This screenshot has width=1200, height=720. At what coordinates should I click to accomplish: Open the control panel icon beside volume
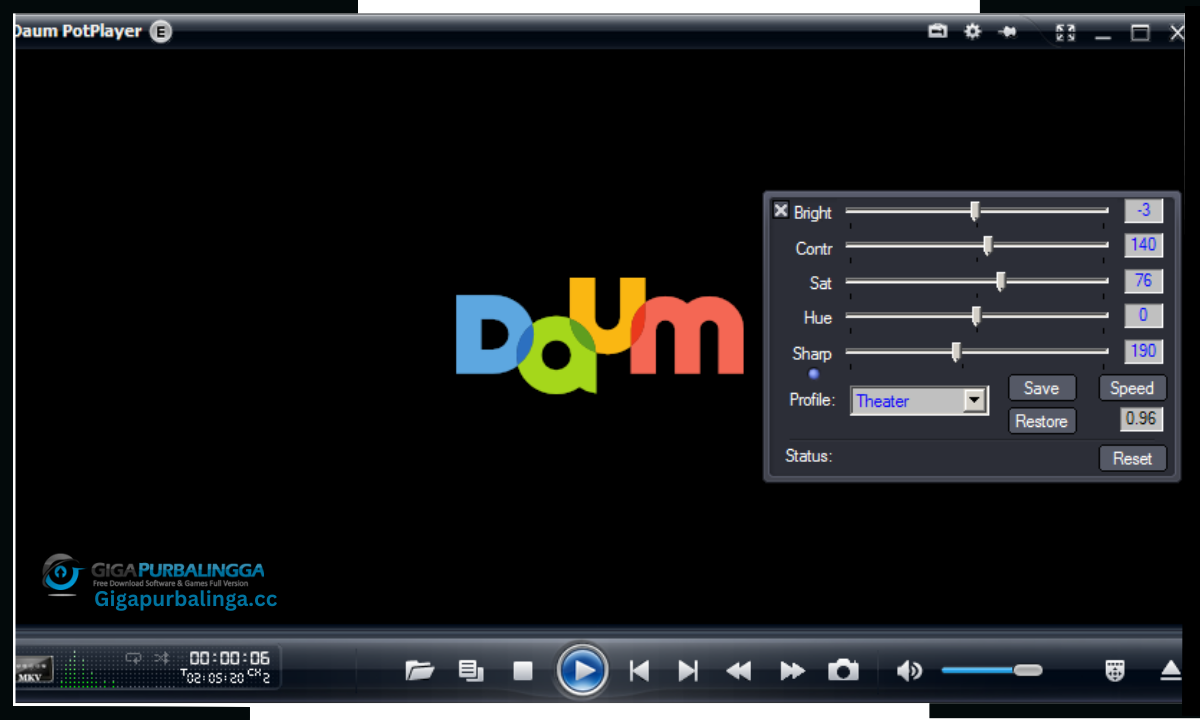(x=1115, y=670)
